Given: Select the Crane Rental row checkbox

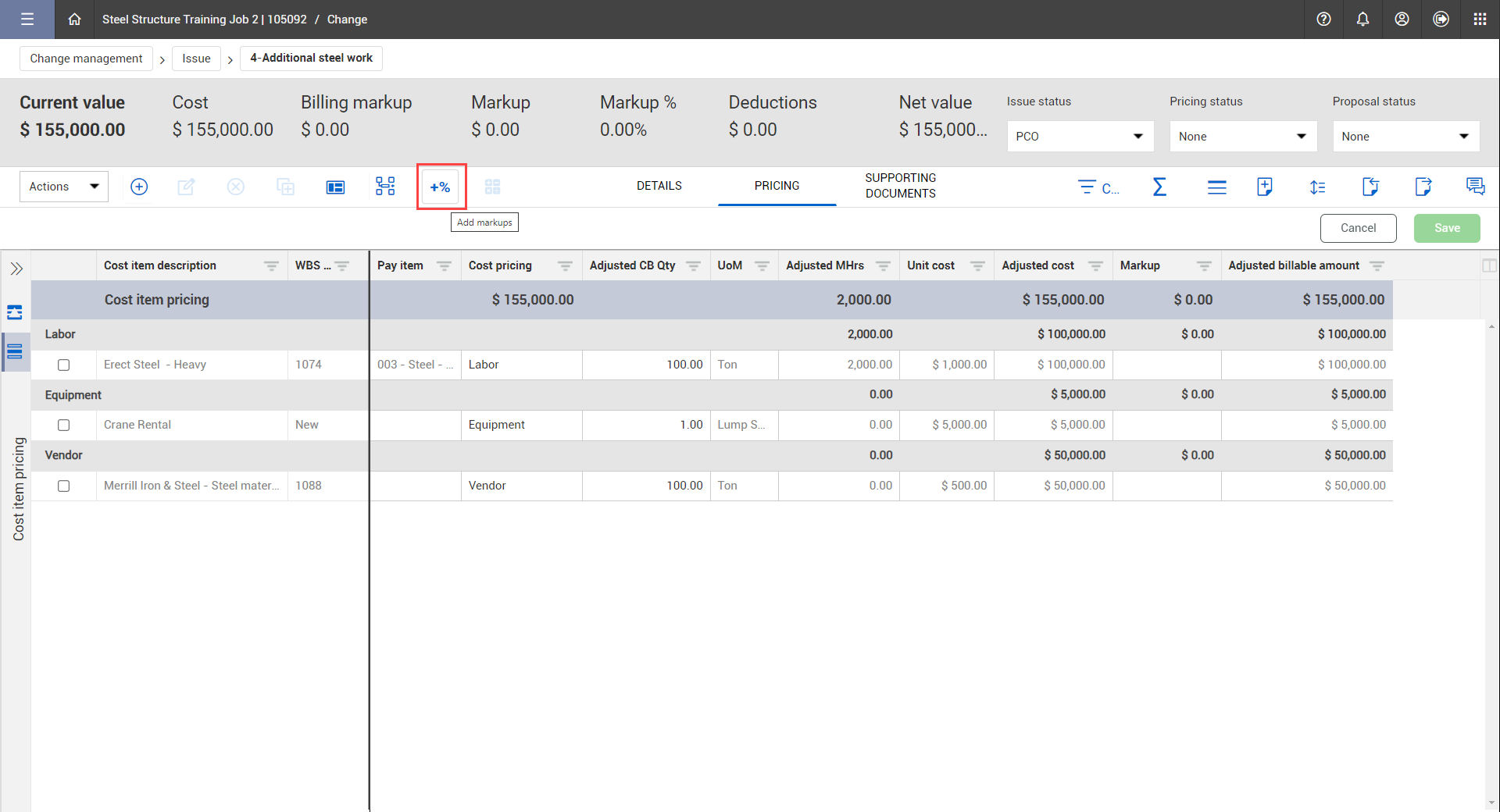Looking at the screenshot, I should click(64, 426).
